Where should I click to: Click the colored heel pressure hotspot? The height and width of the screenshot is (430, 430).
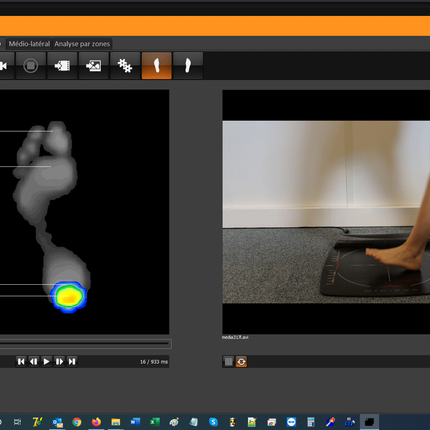point(69,297)
